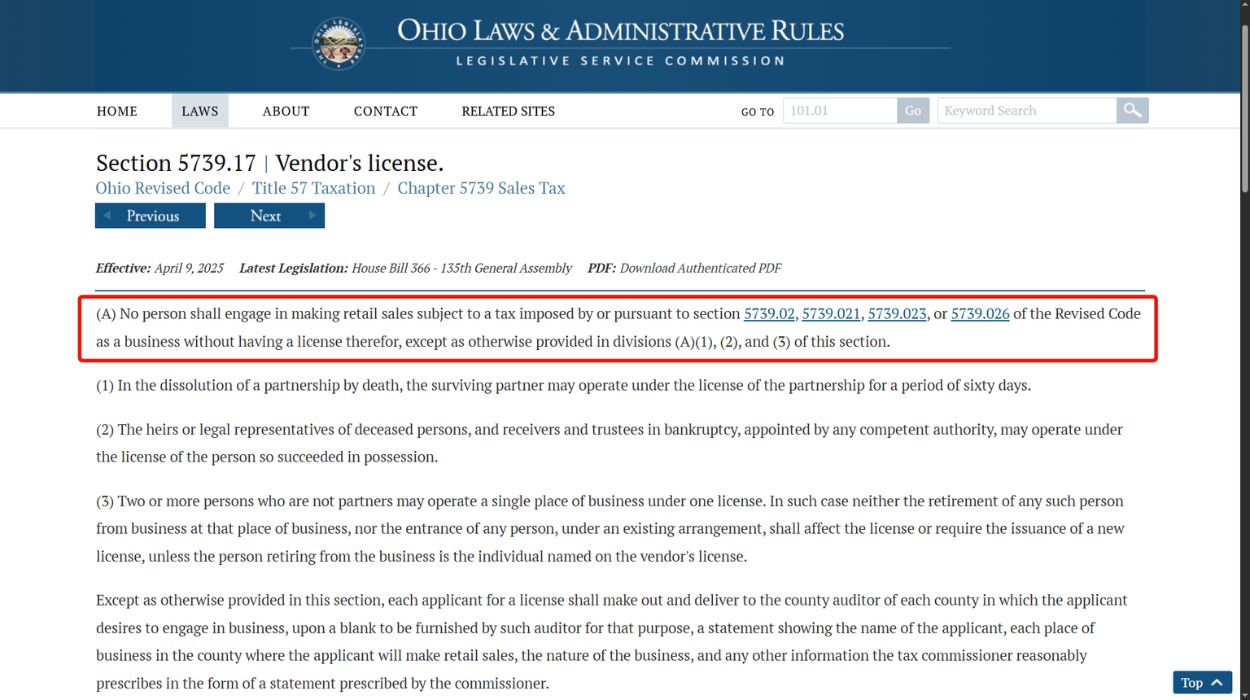The height and width of the screenshot is (700, 1250).
Task: Open House Bill 366 legislation link
Action: pyautogui.click(x=462, y=268)
